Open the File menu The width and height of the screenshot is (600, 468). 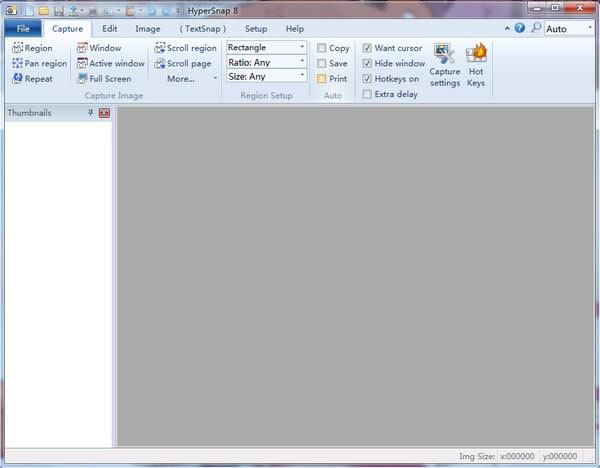point(23,29)
